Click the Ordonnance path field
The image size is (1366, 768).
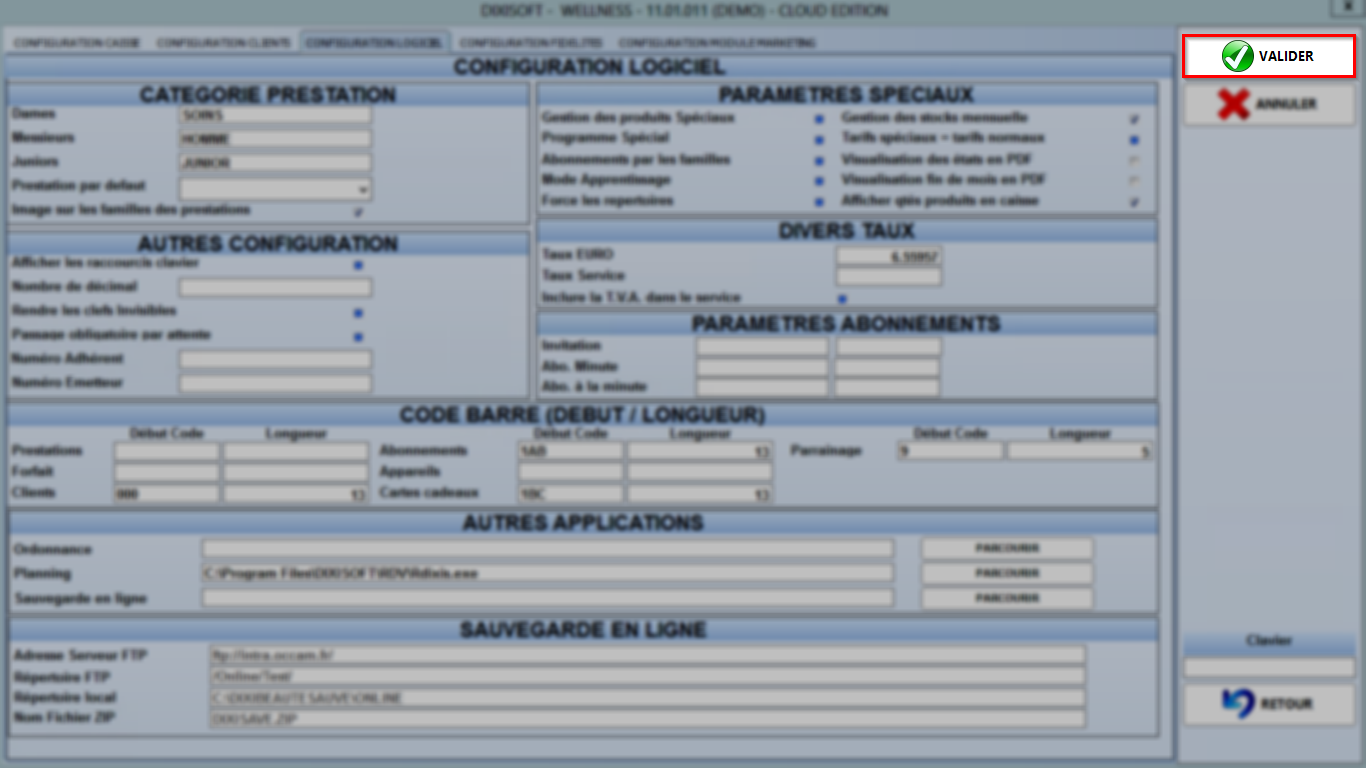coord(548,548)
